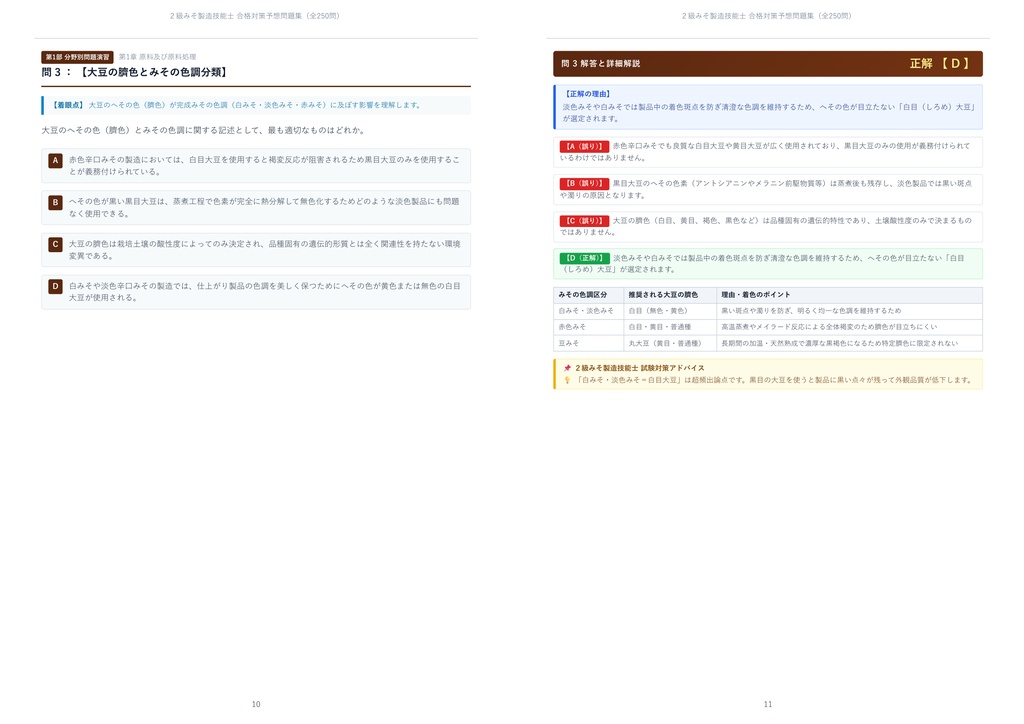Click the brown A badge of option A

tap(56, 160)
